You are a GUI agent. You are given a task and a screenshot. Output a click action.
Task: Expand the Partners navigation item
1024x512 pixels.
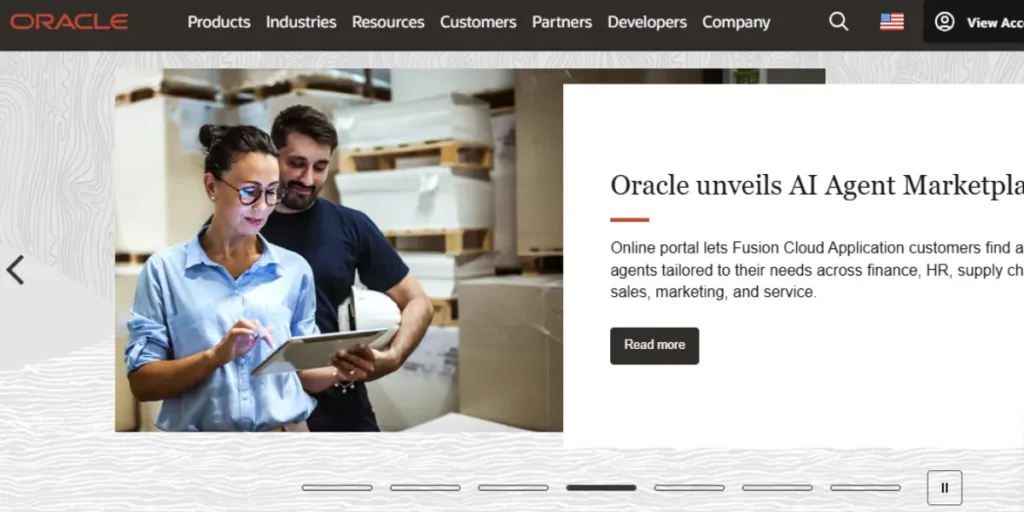562,22
